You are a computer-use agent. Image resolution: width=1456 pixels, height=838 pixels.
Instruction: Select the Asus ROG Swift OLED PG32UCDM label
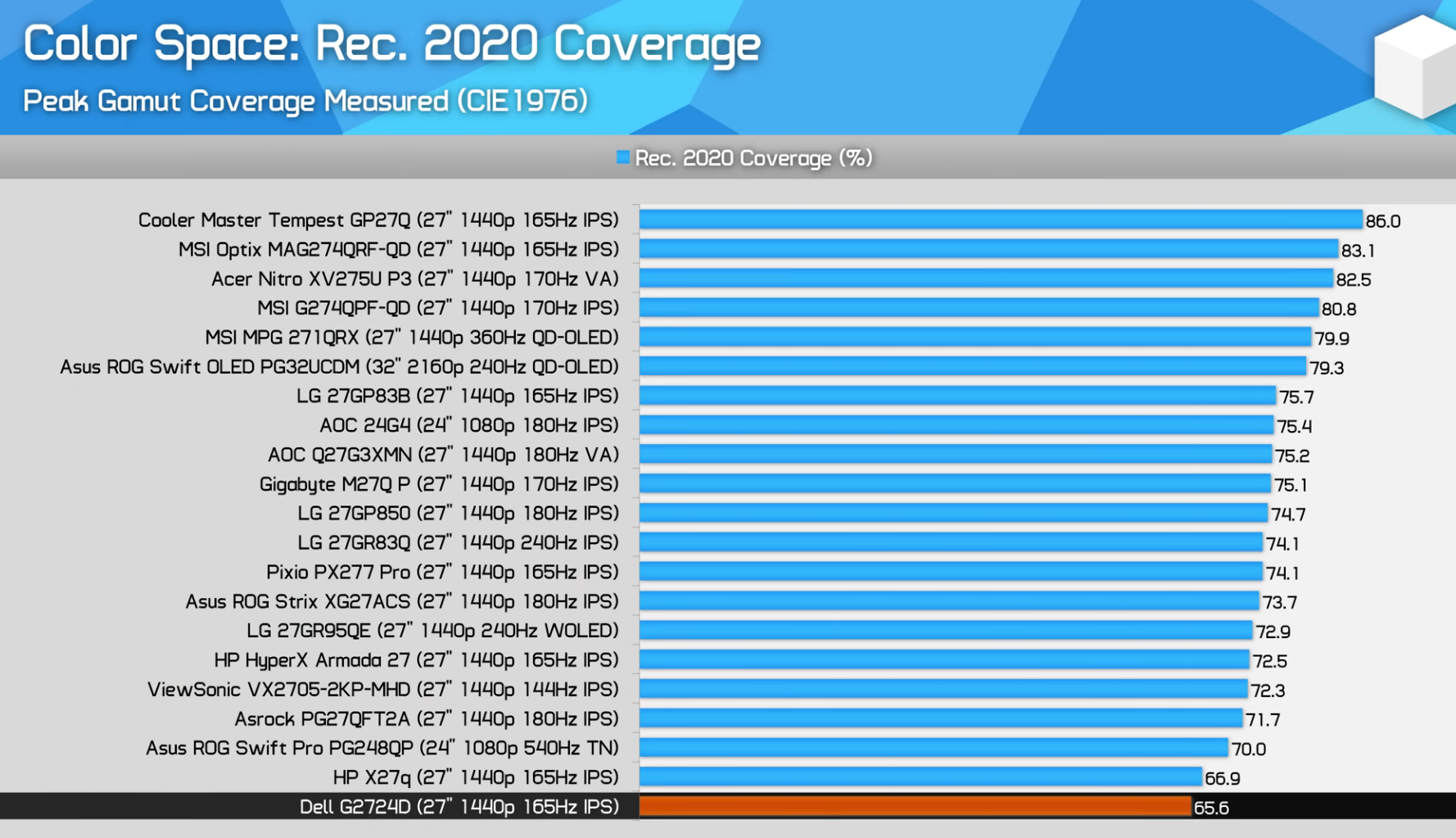[x=339, y=367]
